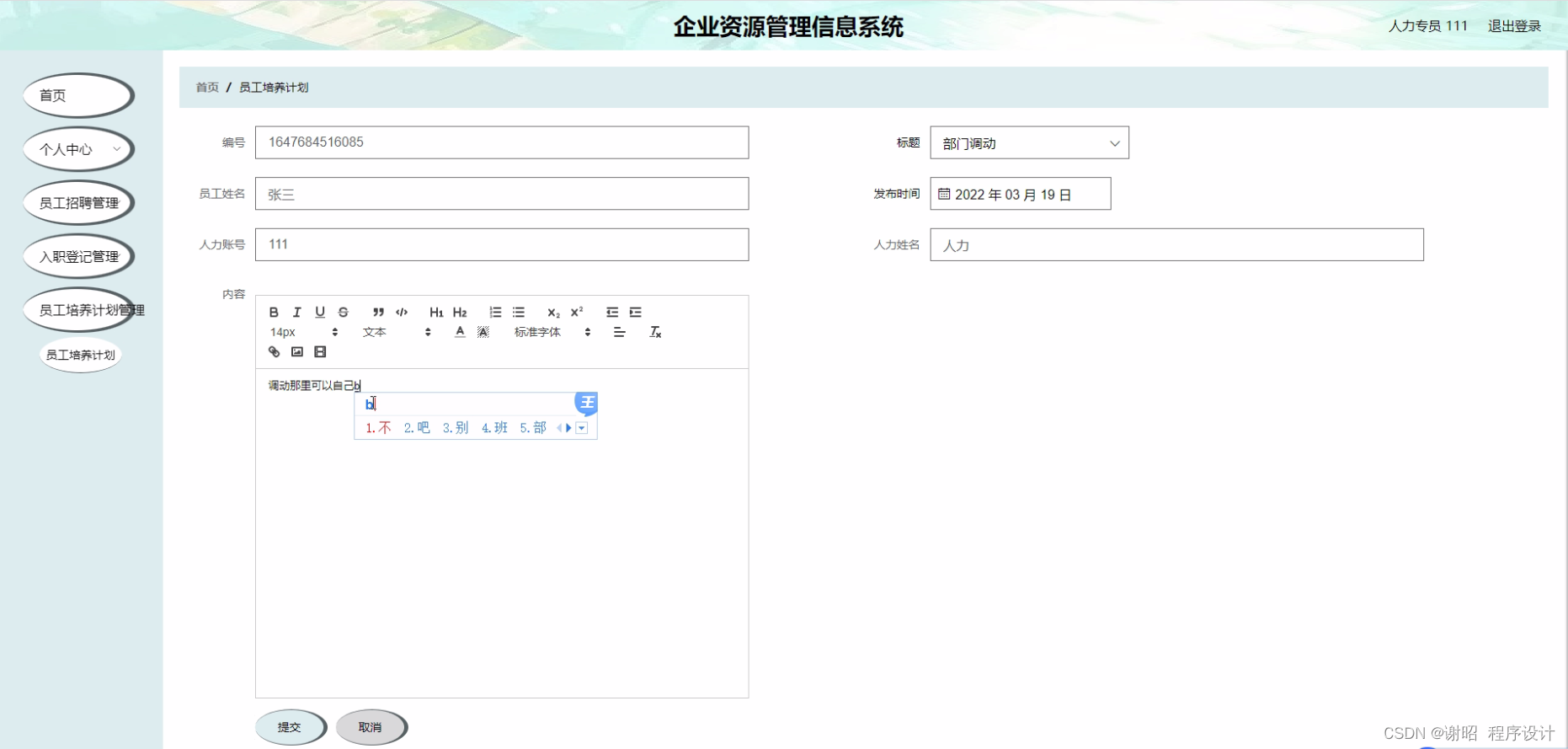
Task: Expand the IME candidate list dropdown
Action: [x=581, y=428]
